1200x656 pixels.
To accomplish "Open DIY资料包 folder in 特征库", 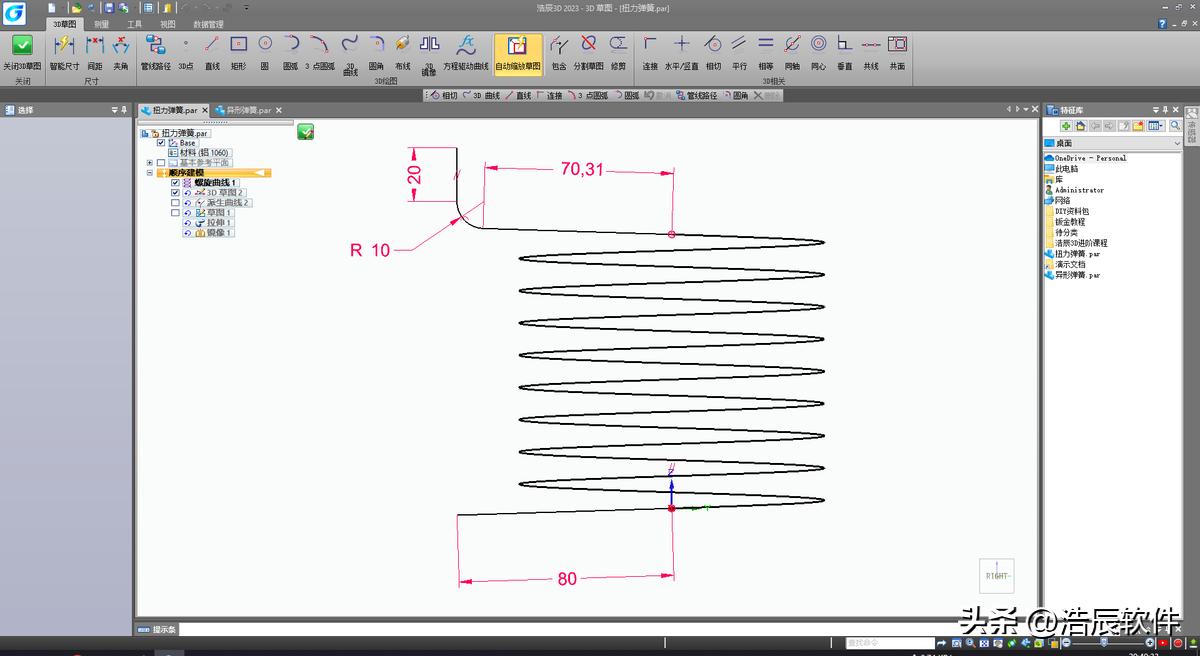I will [1067, 211].
